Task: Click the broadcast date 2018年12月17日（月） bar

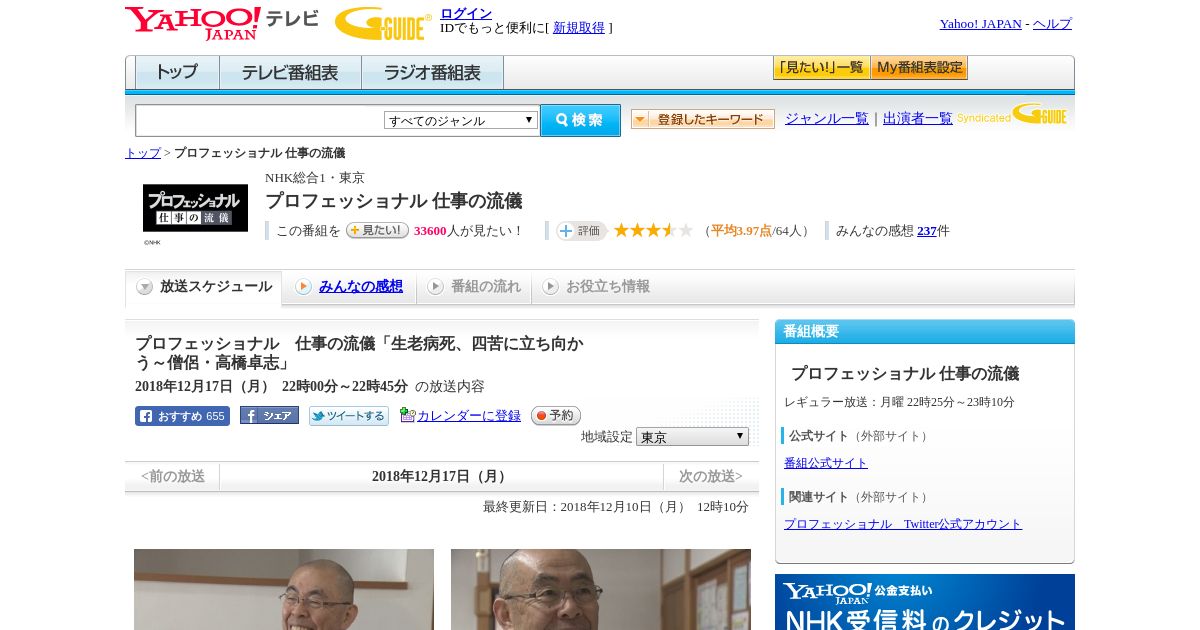Action: (442, 477)
